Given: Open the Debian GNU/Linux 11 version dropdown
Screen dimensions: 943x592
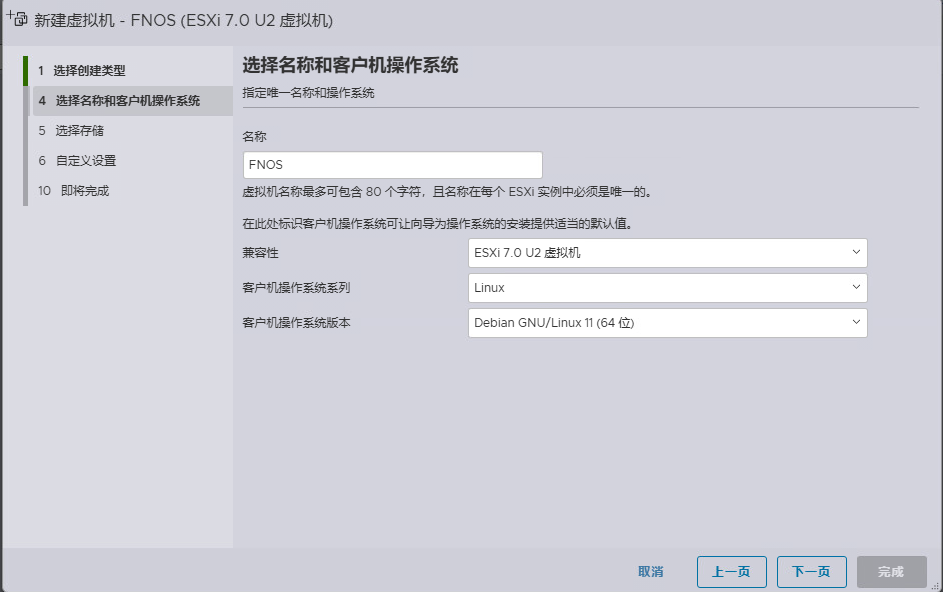Looking at the screenshot, I should (x=667, y=323).
